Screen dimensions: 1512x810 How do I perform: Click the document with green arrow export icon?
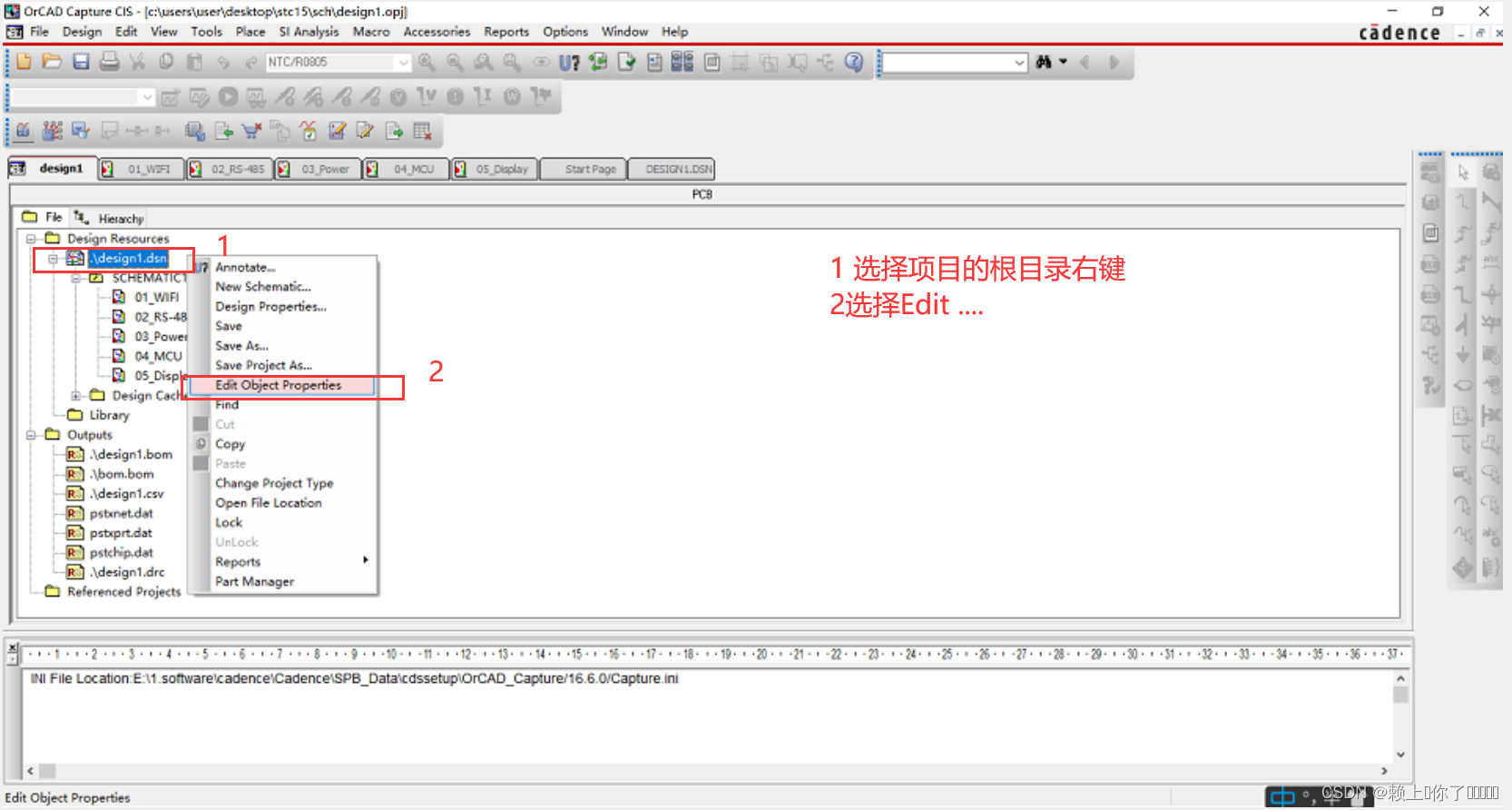coord(394,131)
